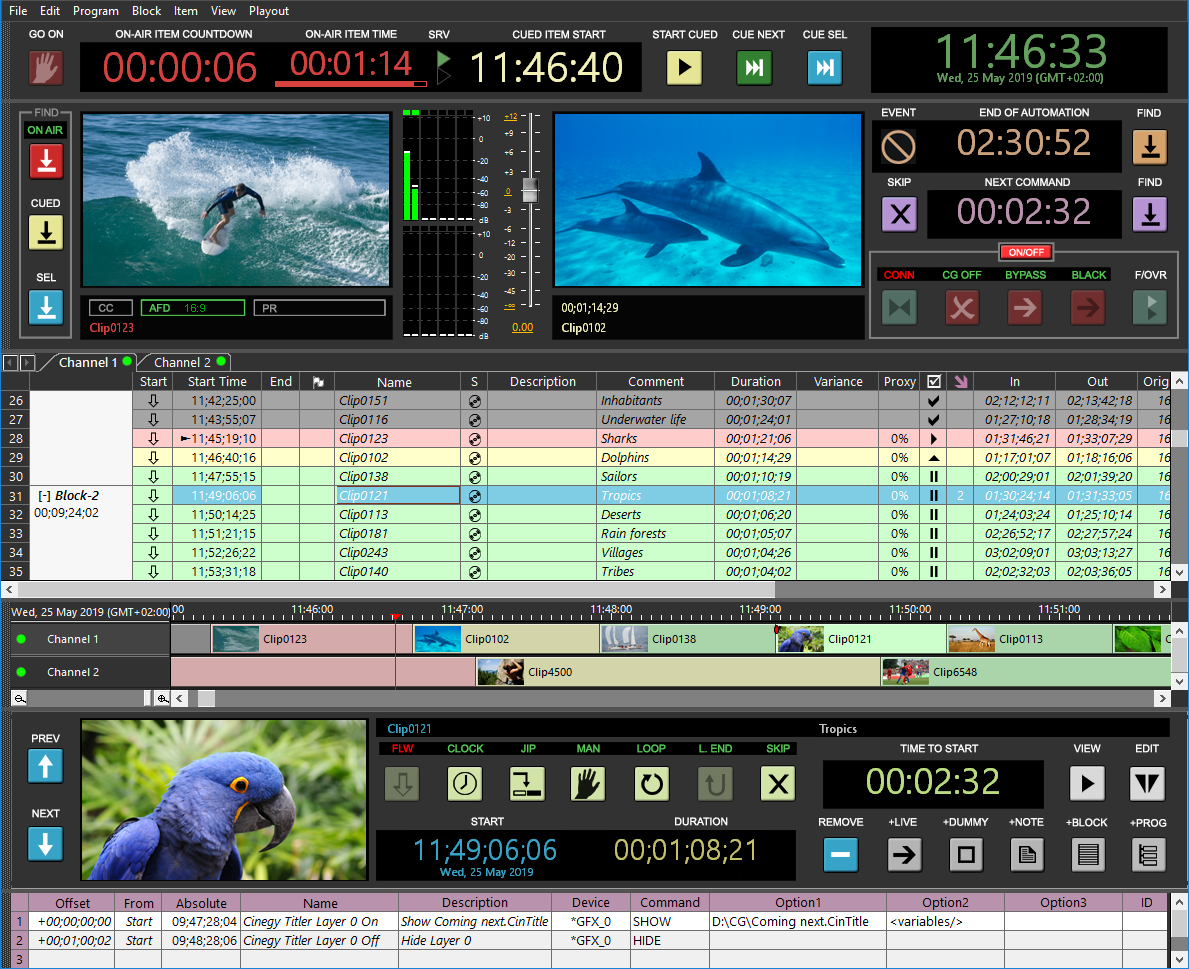Click the F/OVR play button
1189x969 pixels.
pos(1150,308)
